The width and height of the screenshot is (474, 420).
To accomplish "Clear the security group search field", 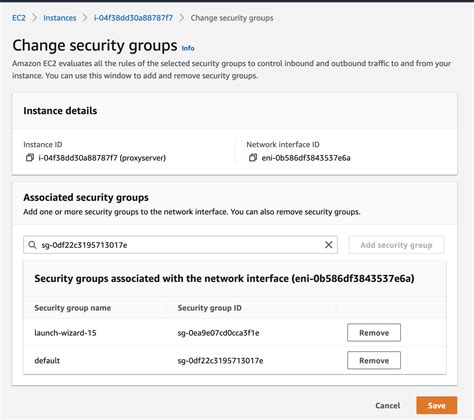I will 329,245.
